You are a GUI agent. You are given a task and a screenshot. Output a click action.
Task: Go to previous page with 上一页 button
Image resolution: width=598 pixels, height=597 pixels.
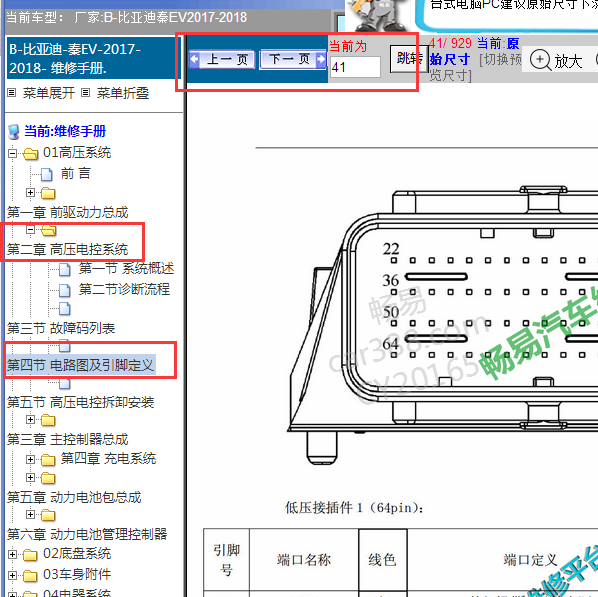pyautogui.click(x=222, y=60)
